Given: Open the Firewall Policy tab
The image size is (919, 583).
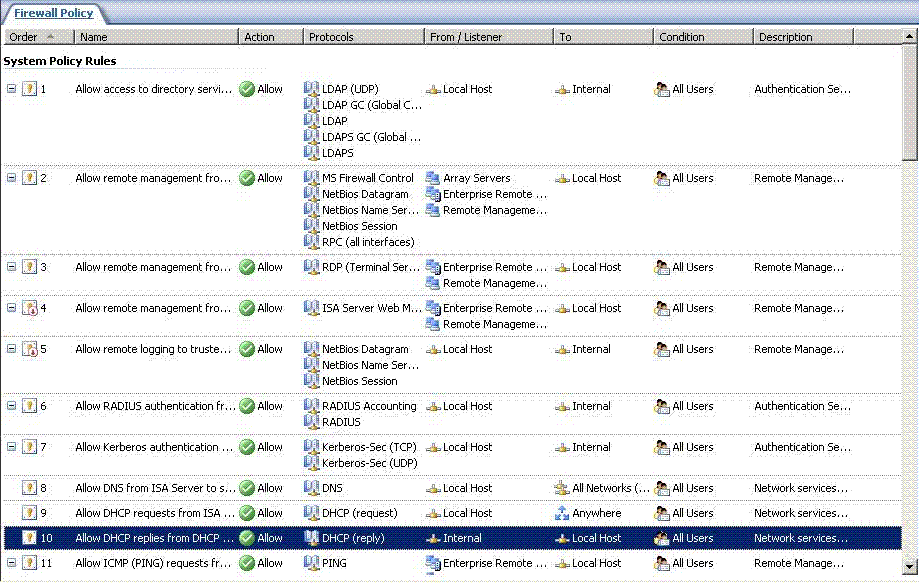Looking at the screenshot, I should [x=53, y=13].
